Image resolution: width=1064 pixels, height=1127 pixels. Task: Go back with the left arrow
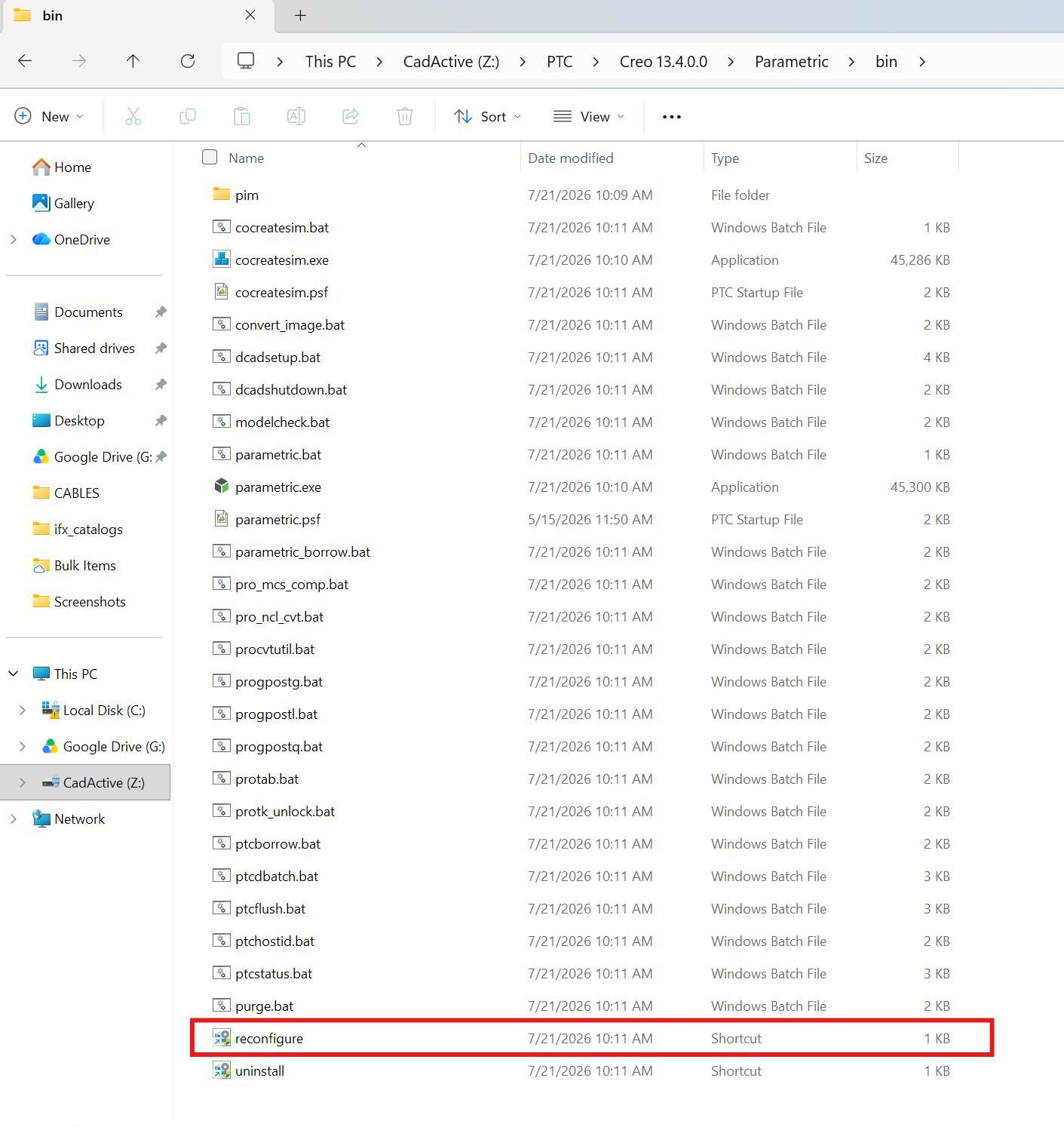[25, 61]
